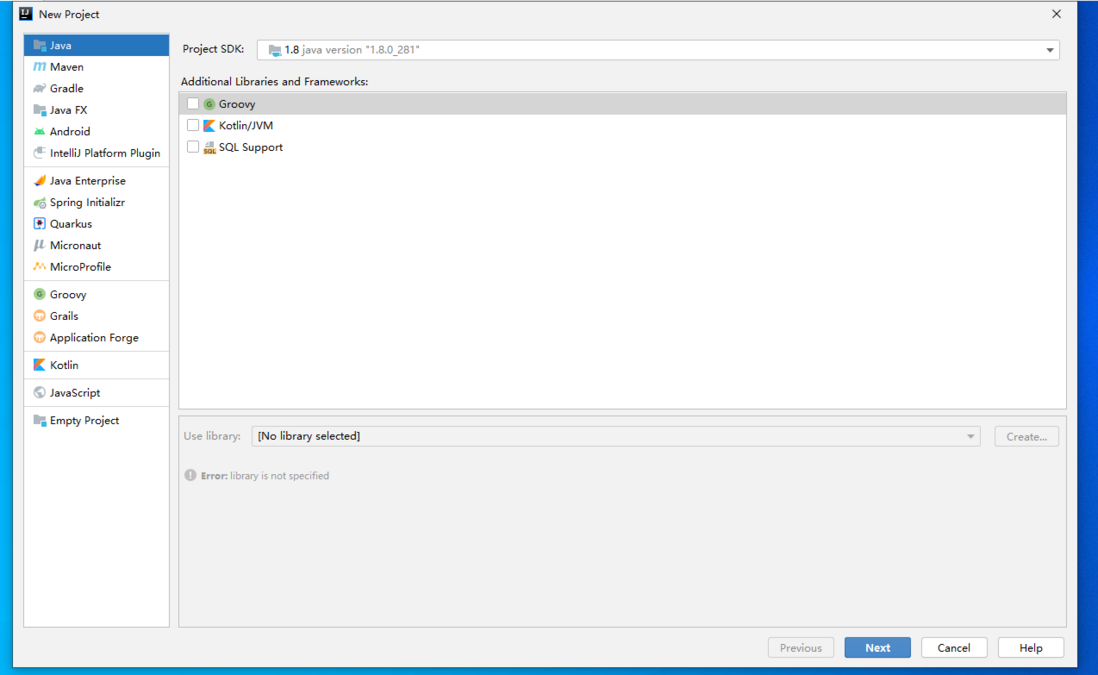
Task: Click the "Additional Libraries and Frameworks:" label
Action: coord(274,82)
